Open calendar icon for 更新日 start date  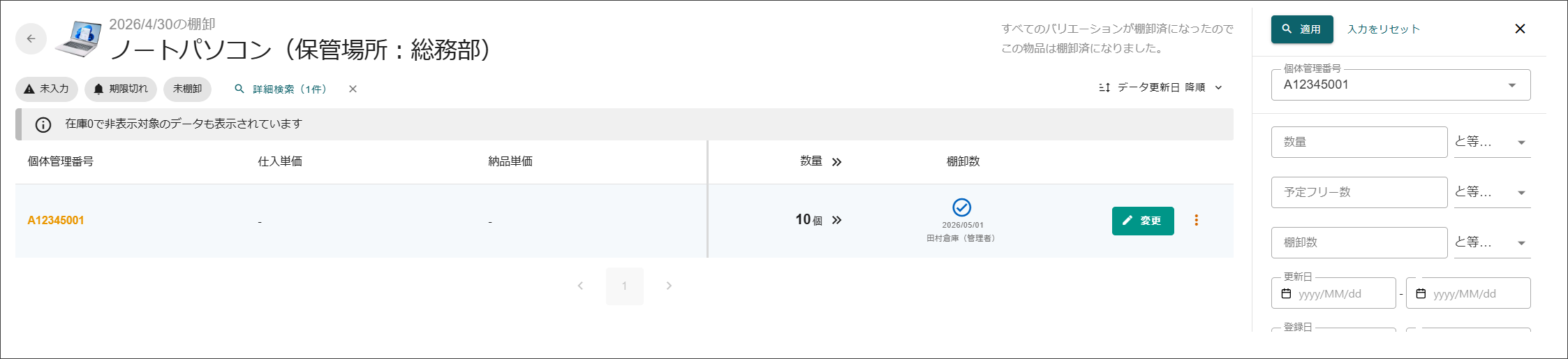pyautogui.click(x=1286, y=293)
